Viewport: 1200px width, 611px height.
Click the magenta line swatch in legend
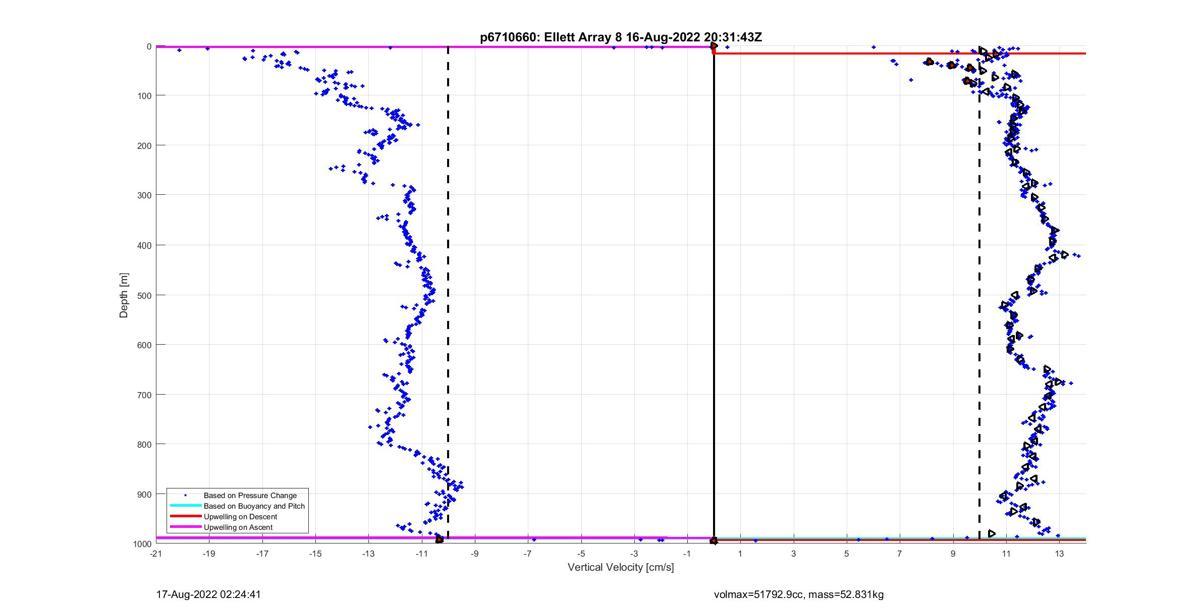tap(185, 527)
